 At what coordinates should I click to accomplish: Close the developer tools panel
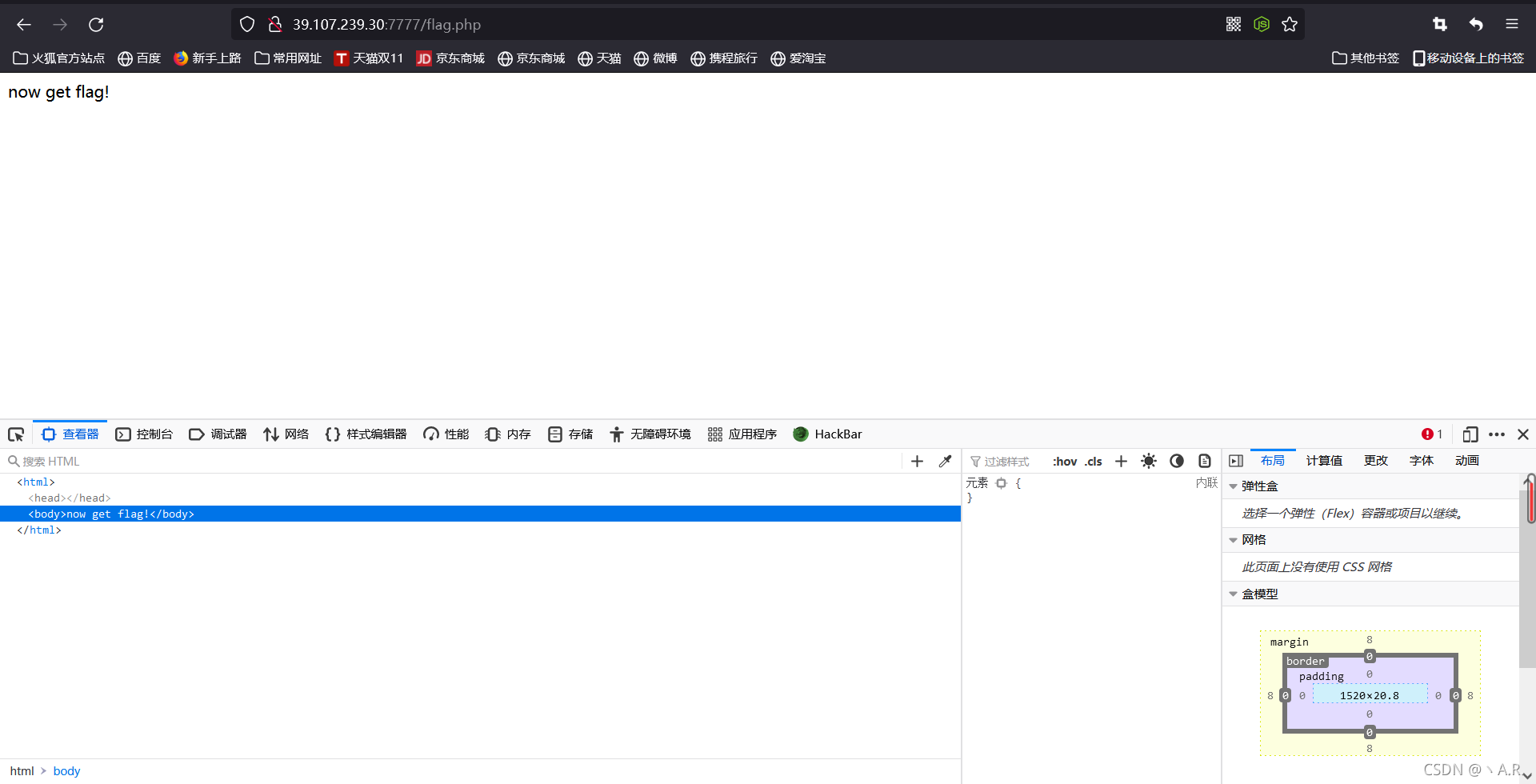(1523, 434)
